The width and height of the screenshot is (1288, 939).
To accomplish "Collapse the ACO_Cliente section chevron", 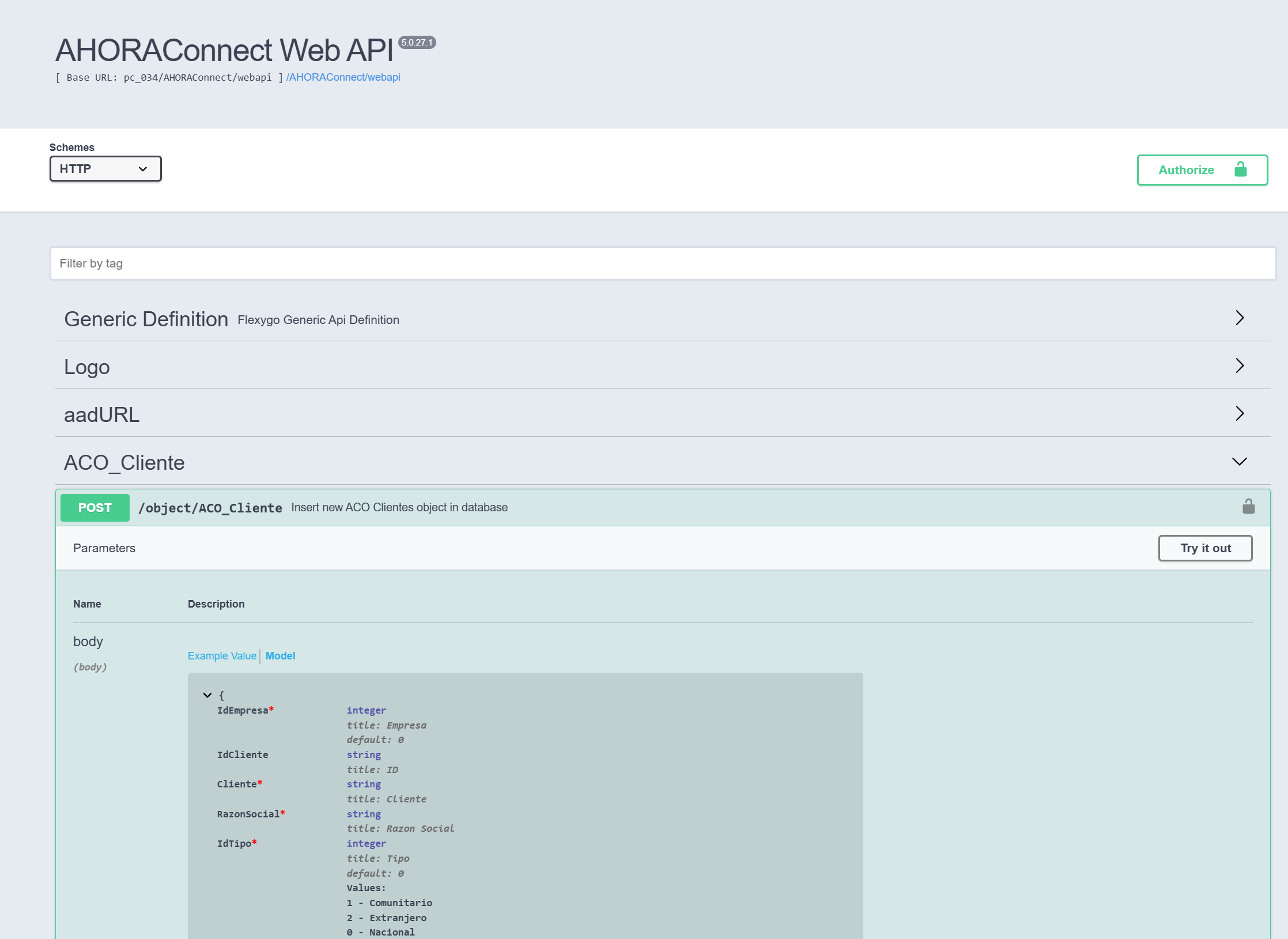I will (1239, 462).
